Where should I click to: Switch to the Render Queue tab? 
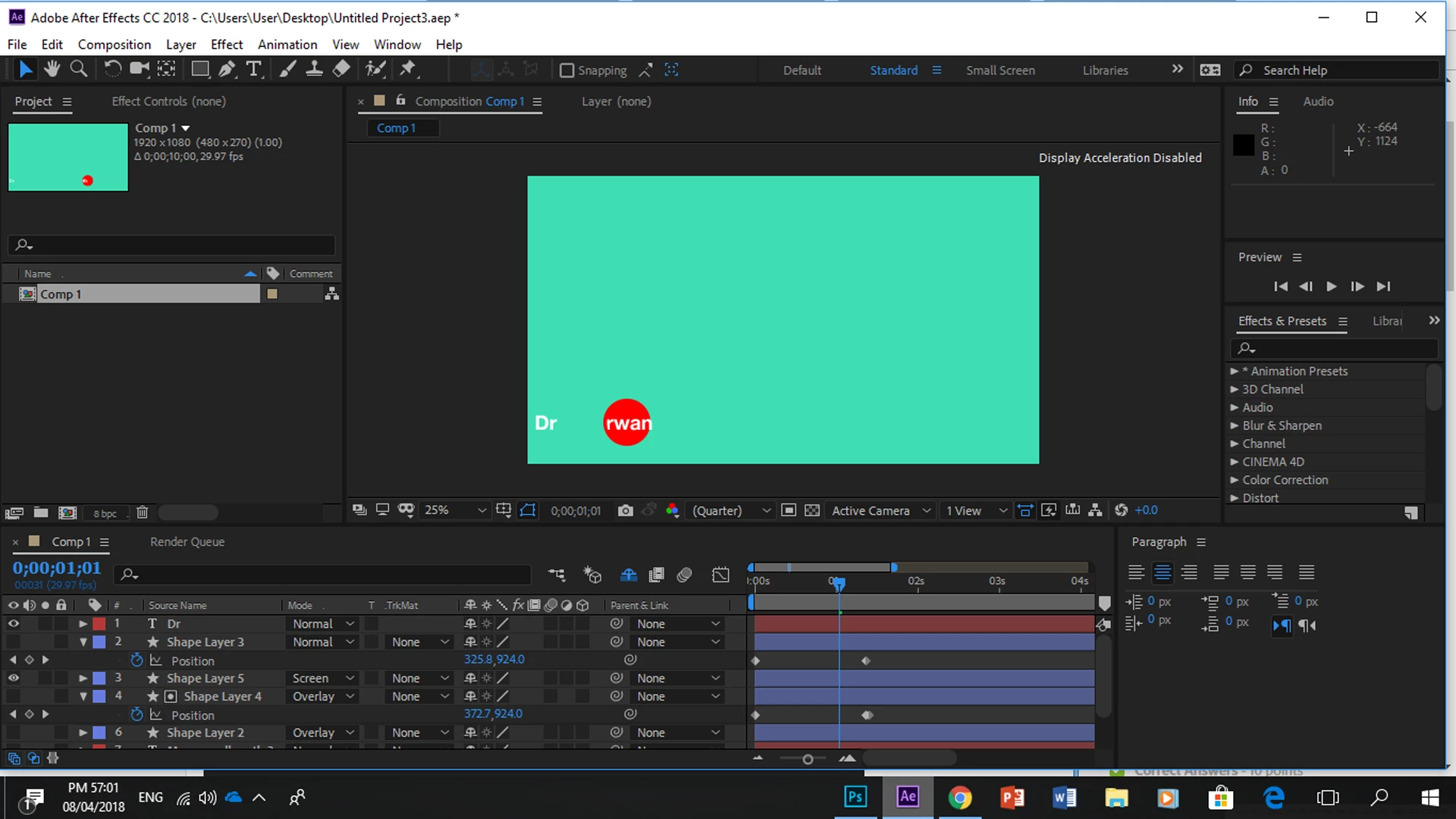187,541
